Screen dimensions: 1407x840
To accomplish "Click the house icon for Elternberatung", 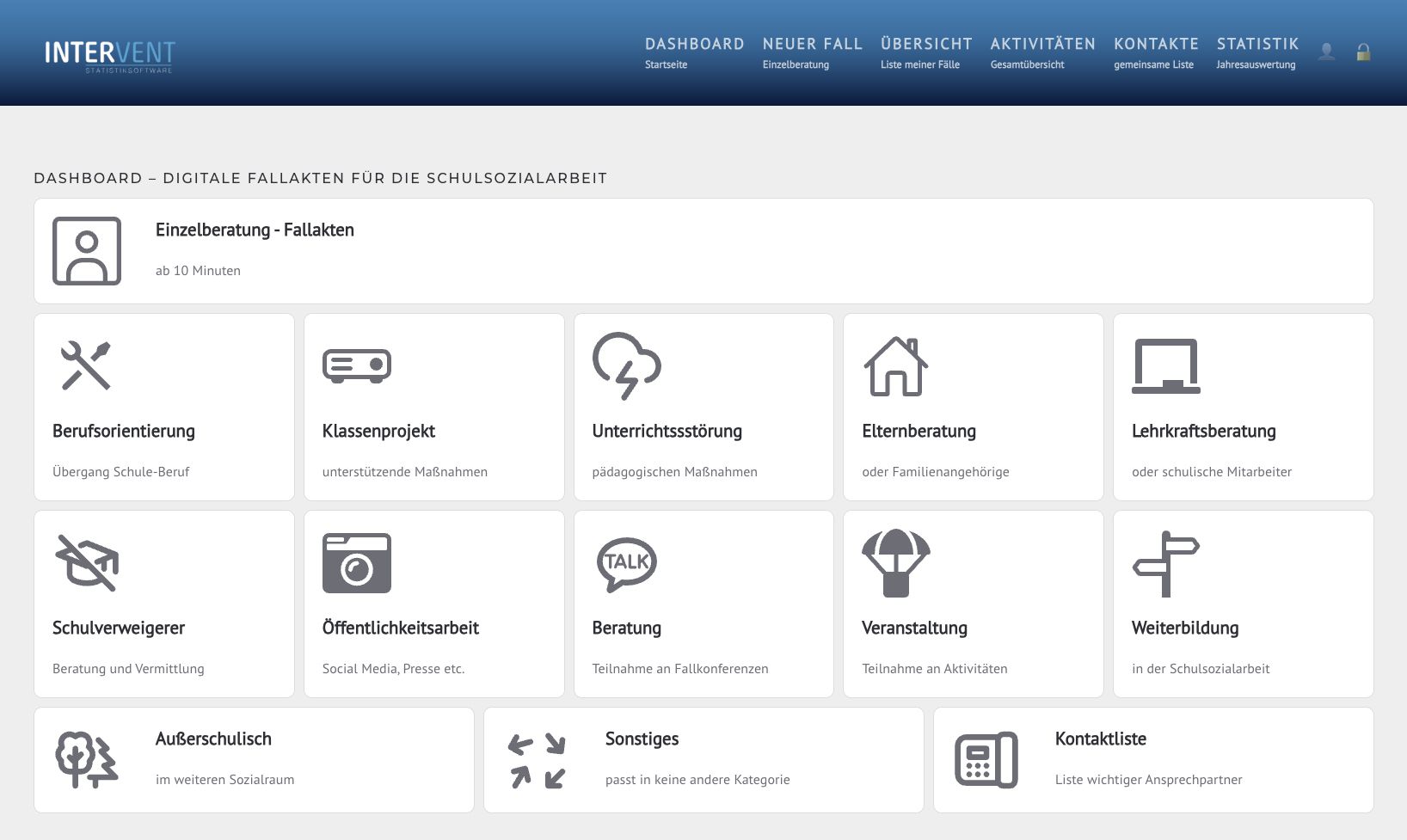I will (897, 367).
